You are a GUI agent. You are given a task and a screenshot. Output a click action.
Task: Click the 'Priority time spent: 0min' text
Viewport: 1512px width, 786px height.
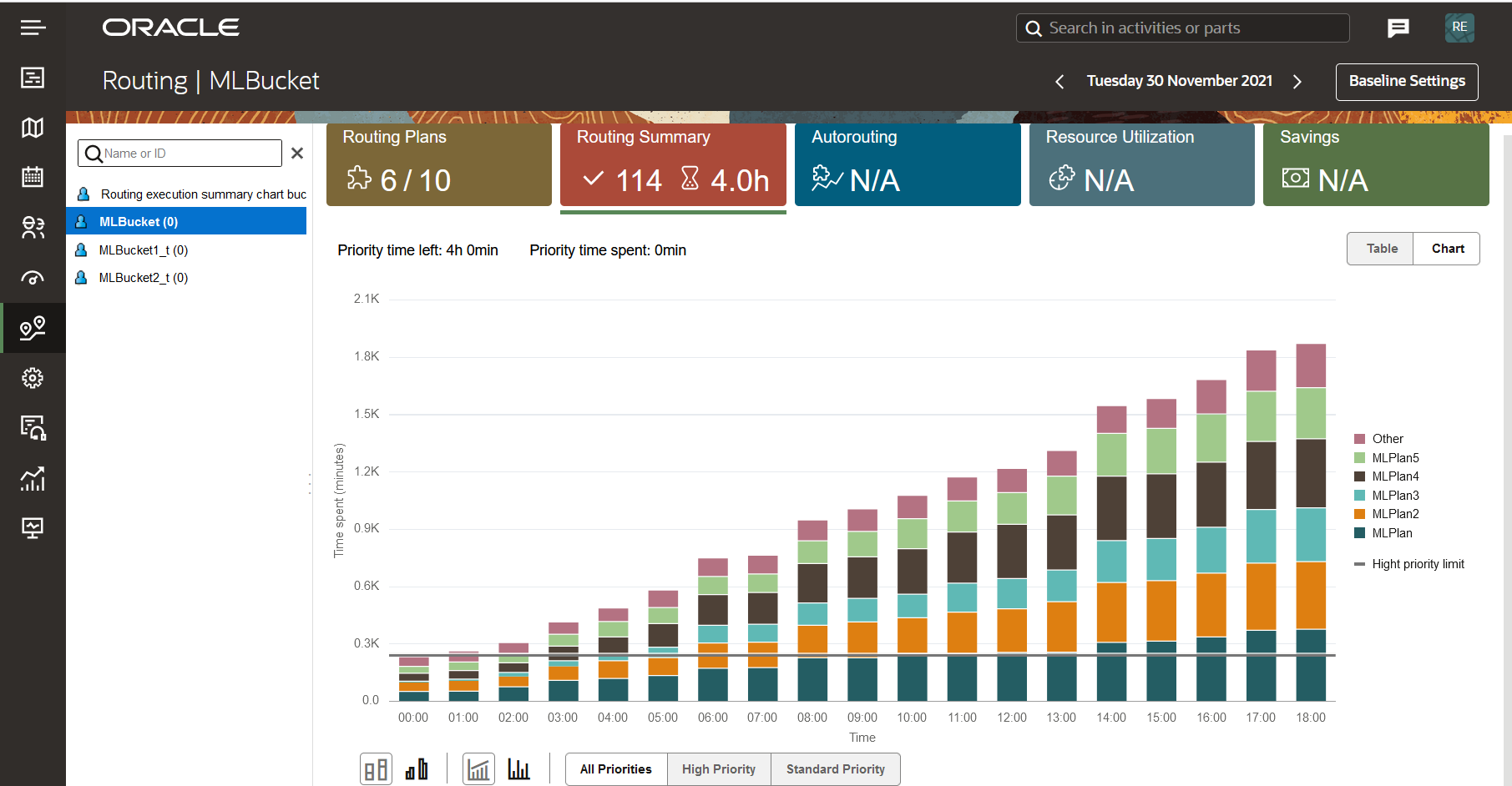pos(608,250)
